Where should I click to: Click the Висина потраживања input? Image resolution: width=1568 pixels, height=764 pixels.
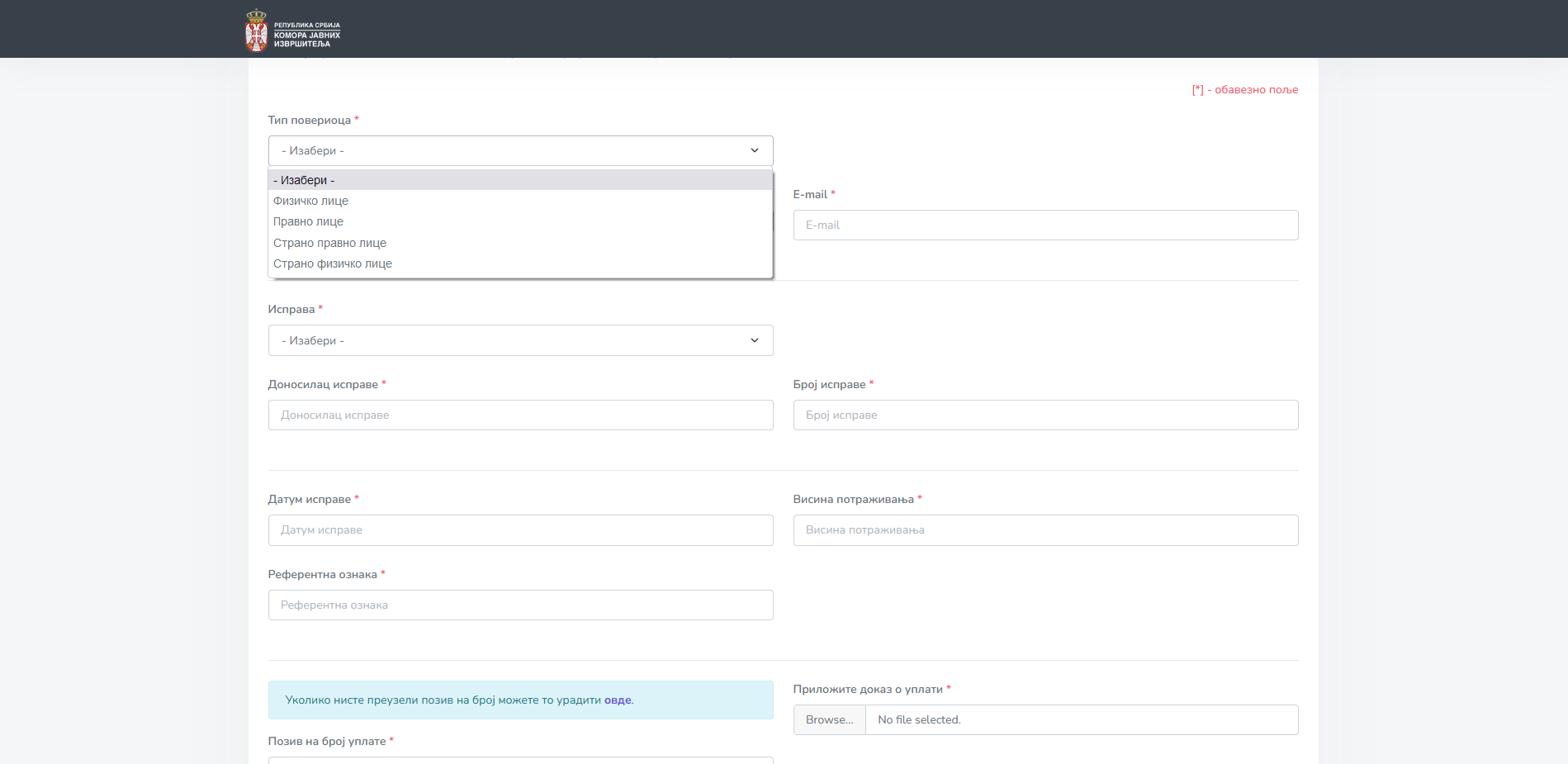[x=1045, y=530]
